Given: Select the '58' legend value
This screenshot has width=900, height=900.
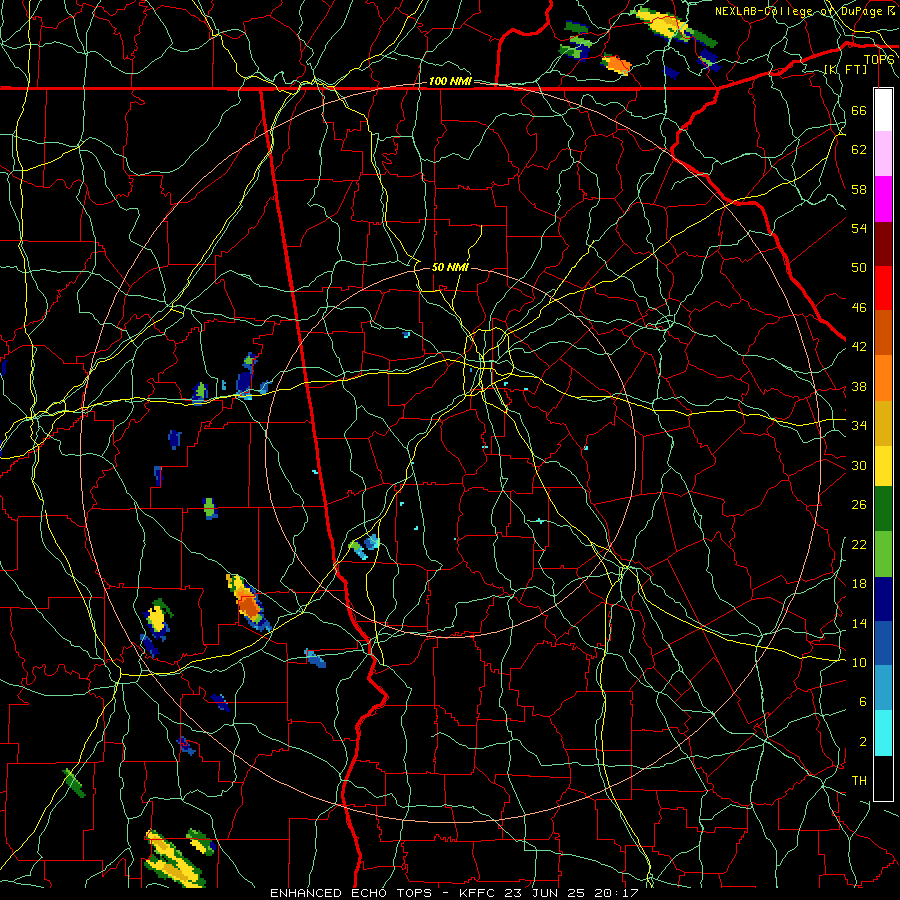Looking at the screenshot, I should (859, 189).
